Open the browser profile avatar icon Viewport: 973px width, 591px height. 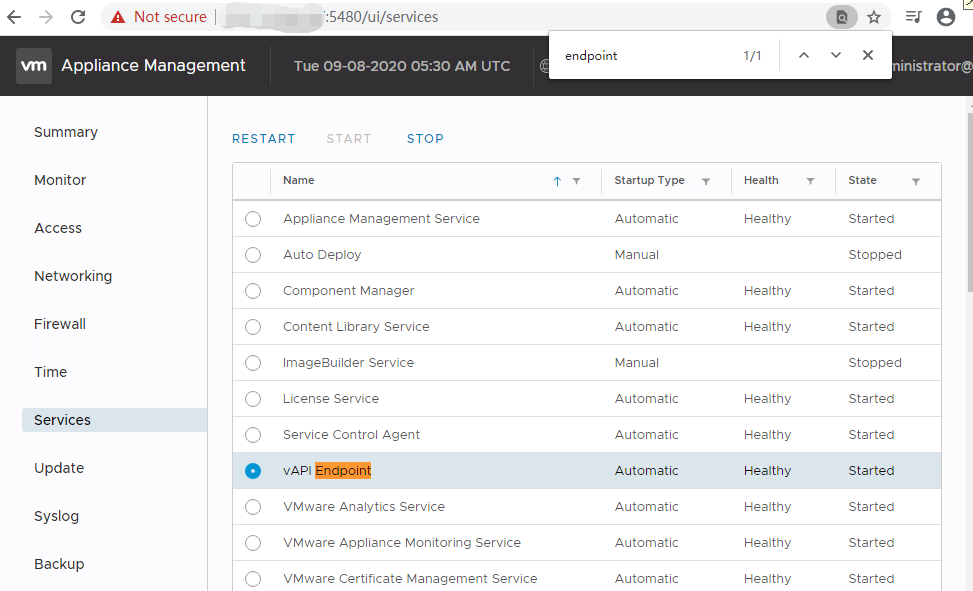(946, 17)
